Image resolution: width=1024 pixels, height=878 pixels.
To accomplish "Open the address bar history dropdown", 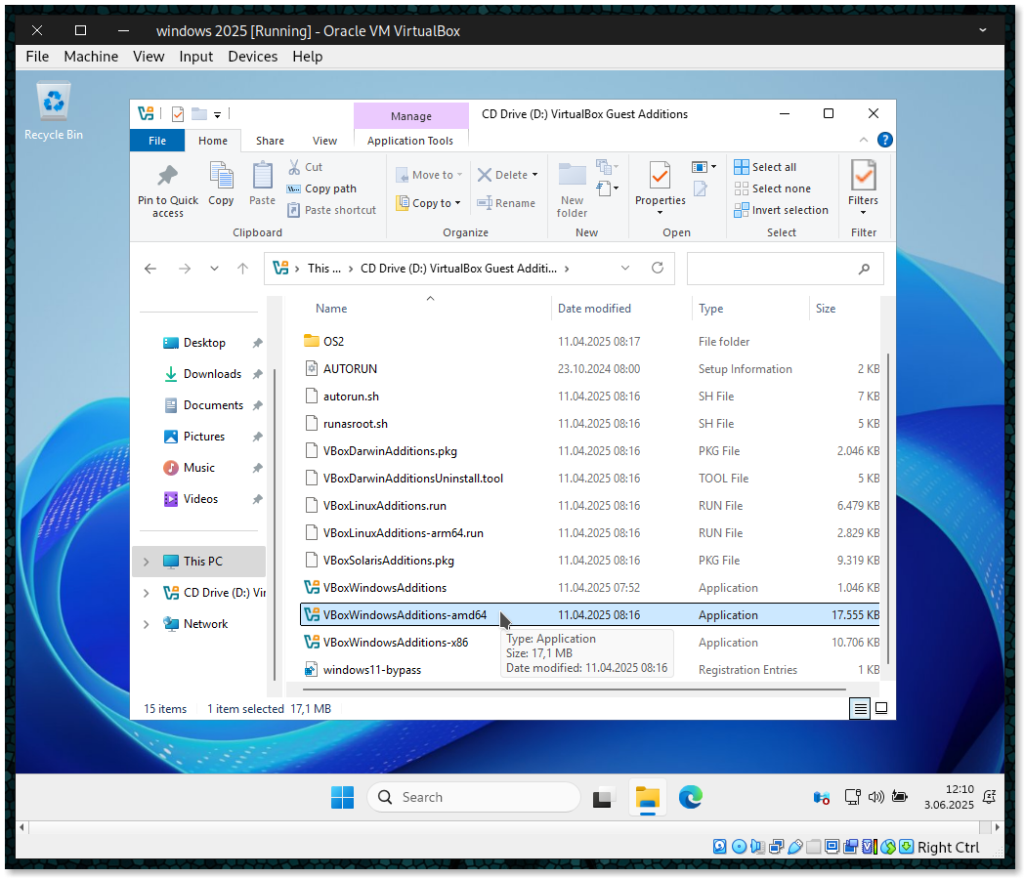I will (x=625, y=268).
